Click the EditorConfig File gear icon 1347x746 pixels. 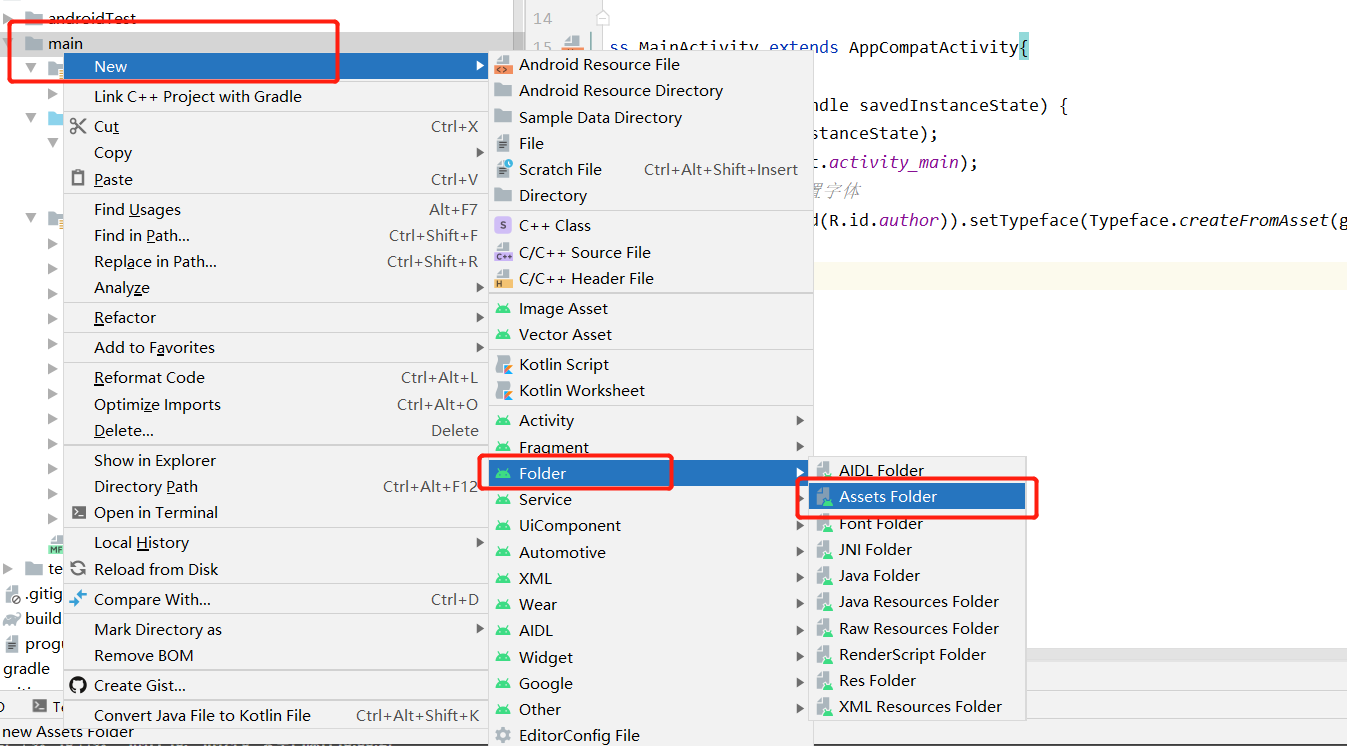click(504, 735)
